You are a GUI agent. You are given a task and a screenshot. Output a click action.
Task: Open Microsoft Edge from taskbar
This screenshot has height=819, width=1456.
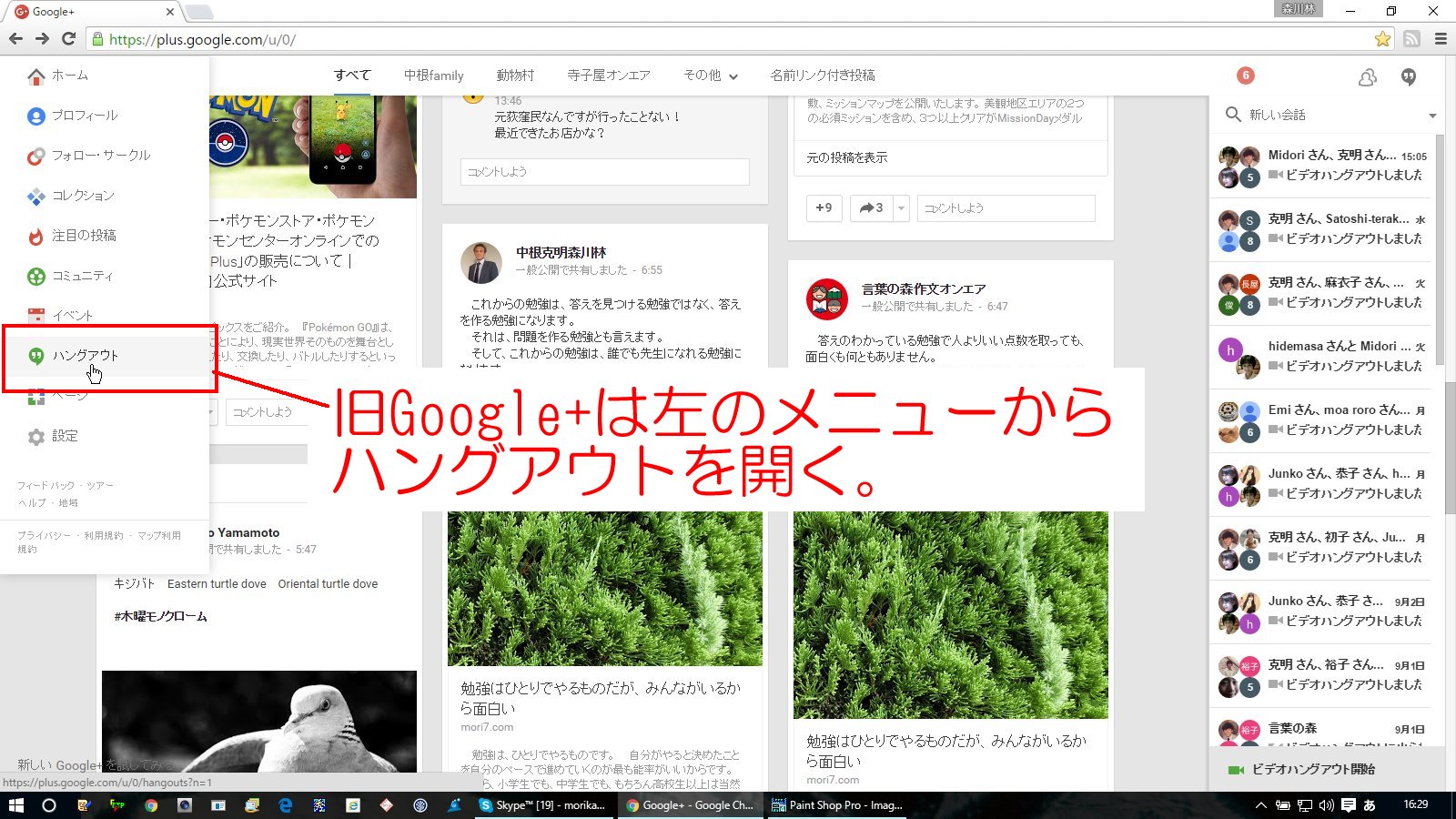tap(285, 805)
